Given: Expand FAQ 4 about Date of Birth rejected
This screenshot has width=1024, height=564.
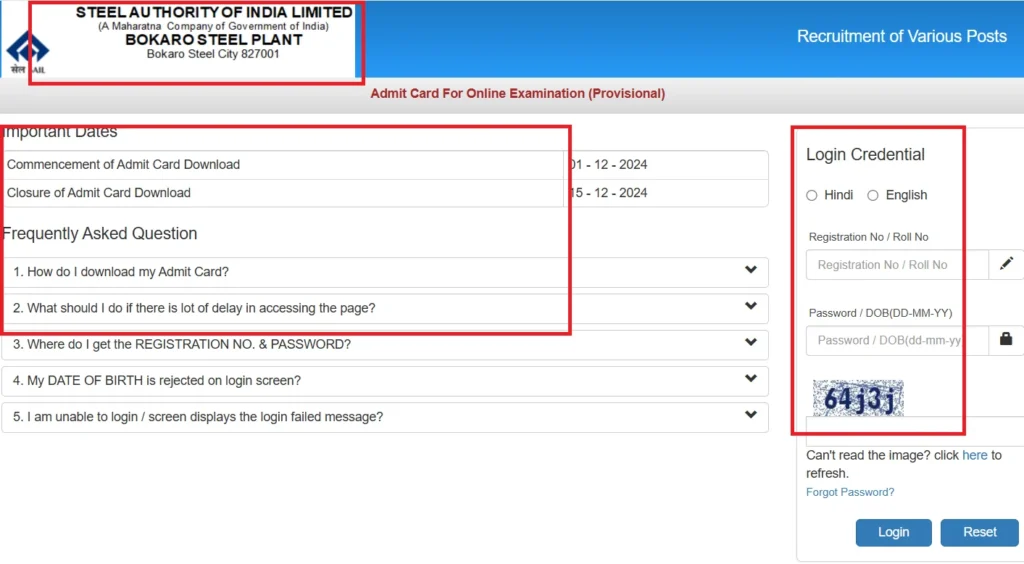Looking at the screenshot, I should [x=385, y=381].
